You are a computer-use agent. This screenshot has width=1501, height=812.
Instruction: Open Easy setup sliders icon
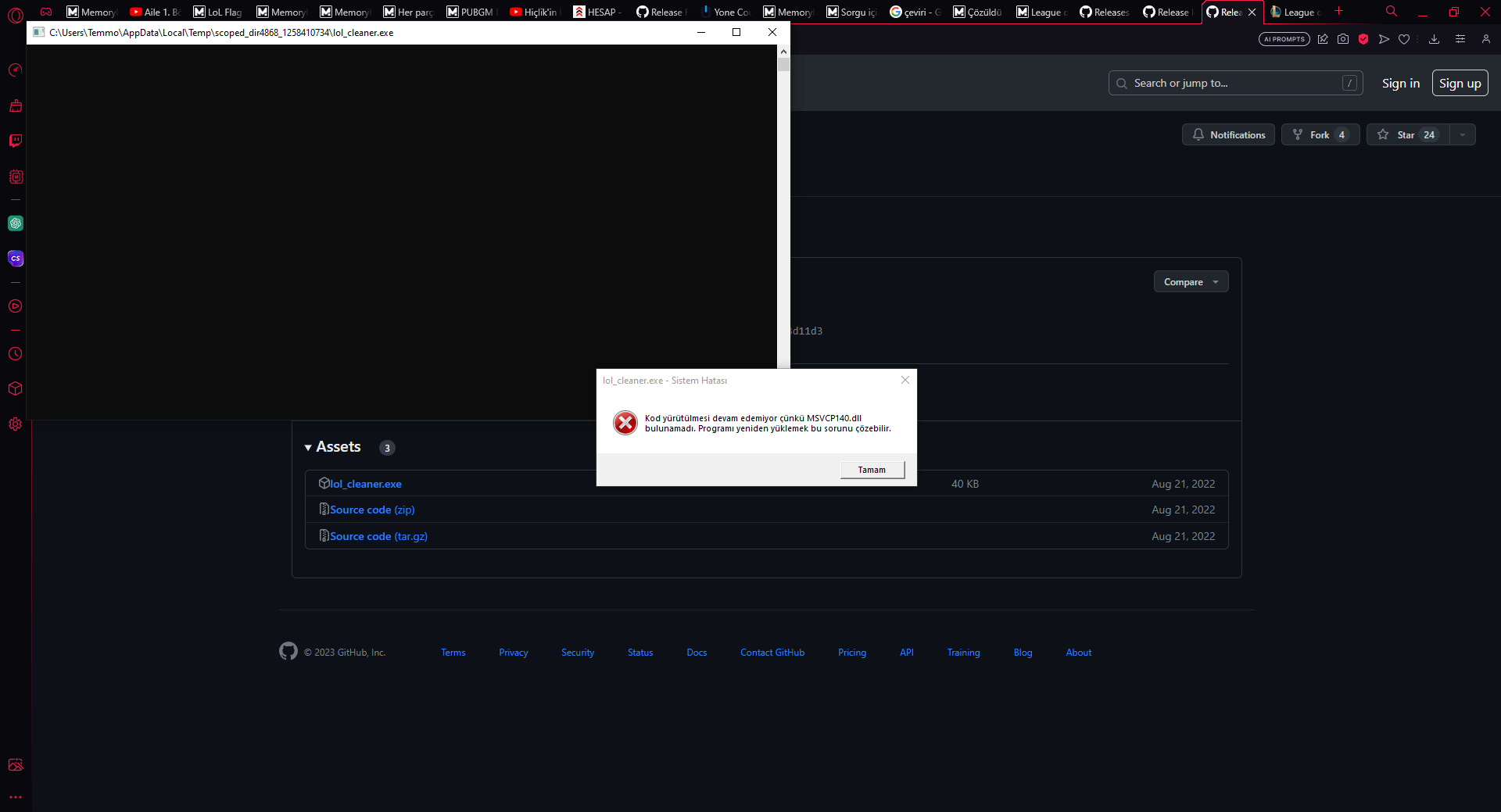click(x=1460, y=39)
